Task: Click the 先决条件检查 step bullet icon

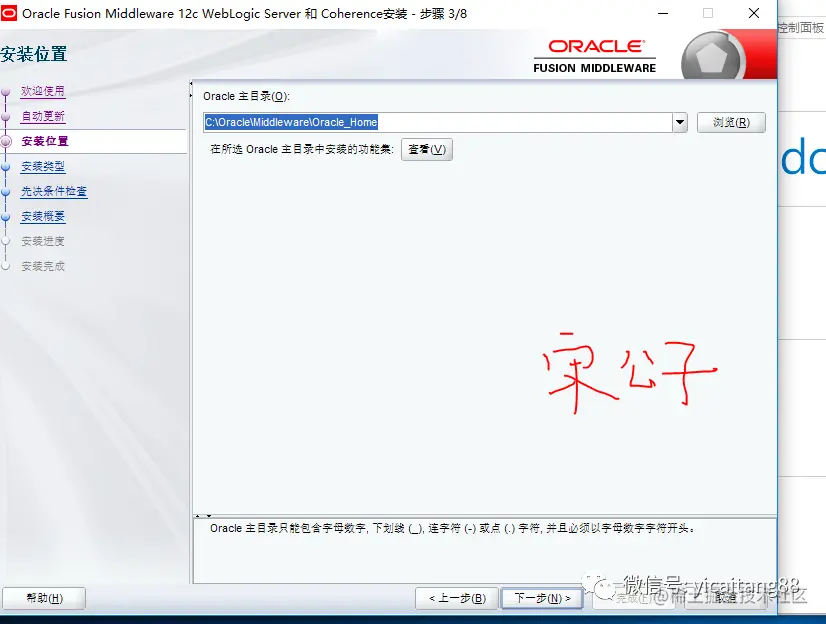Action: (6, 192)
